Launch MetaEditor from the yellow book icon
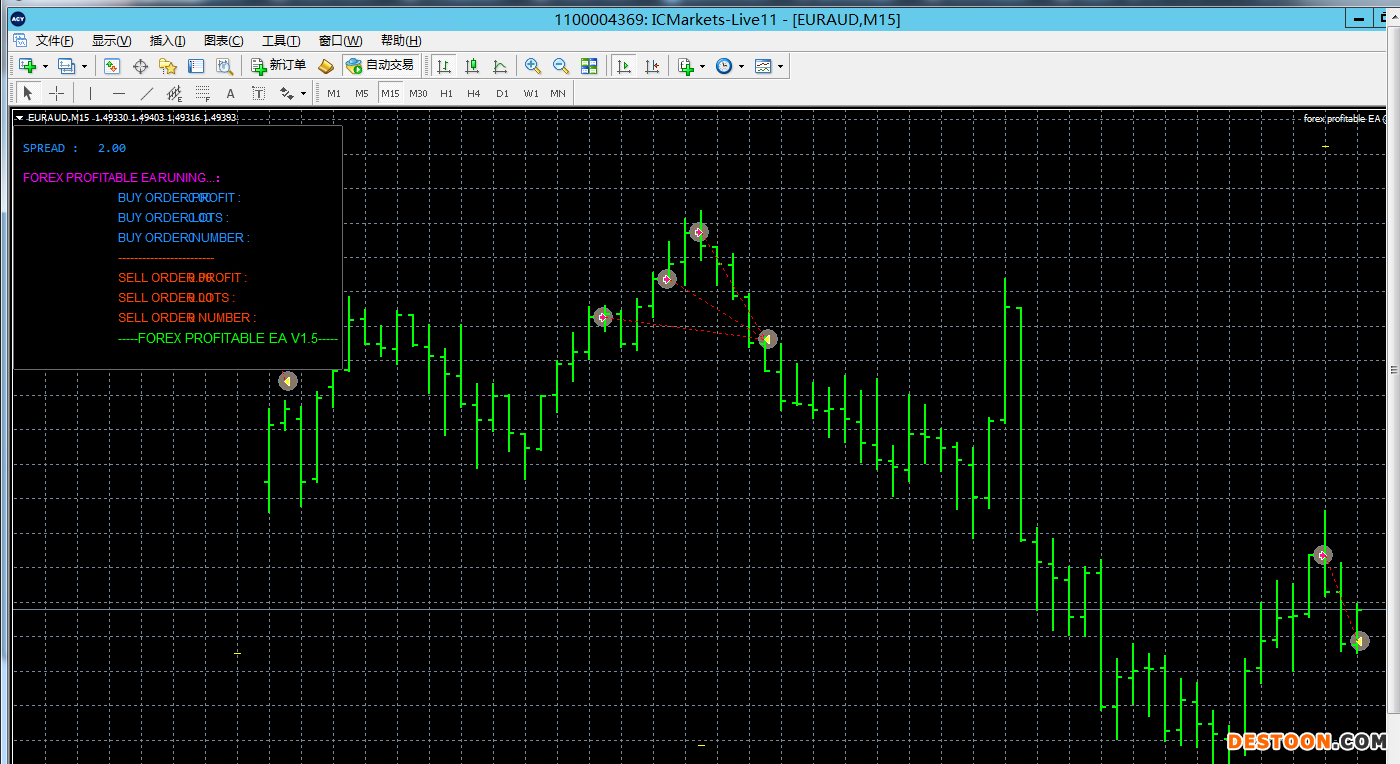 (x=325, y=66)
